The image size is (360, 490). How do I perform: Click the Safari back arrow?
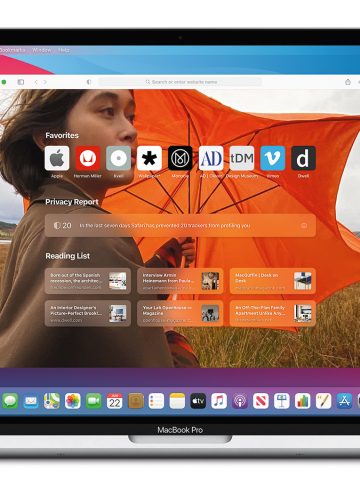pyautogui.click(x=36, y=82)
